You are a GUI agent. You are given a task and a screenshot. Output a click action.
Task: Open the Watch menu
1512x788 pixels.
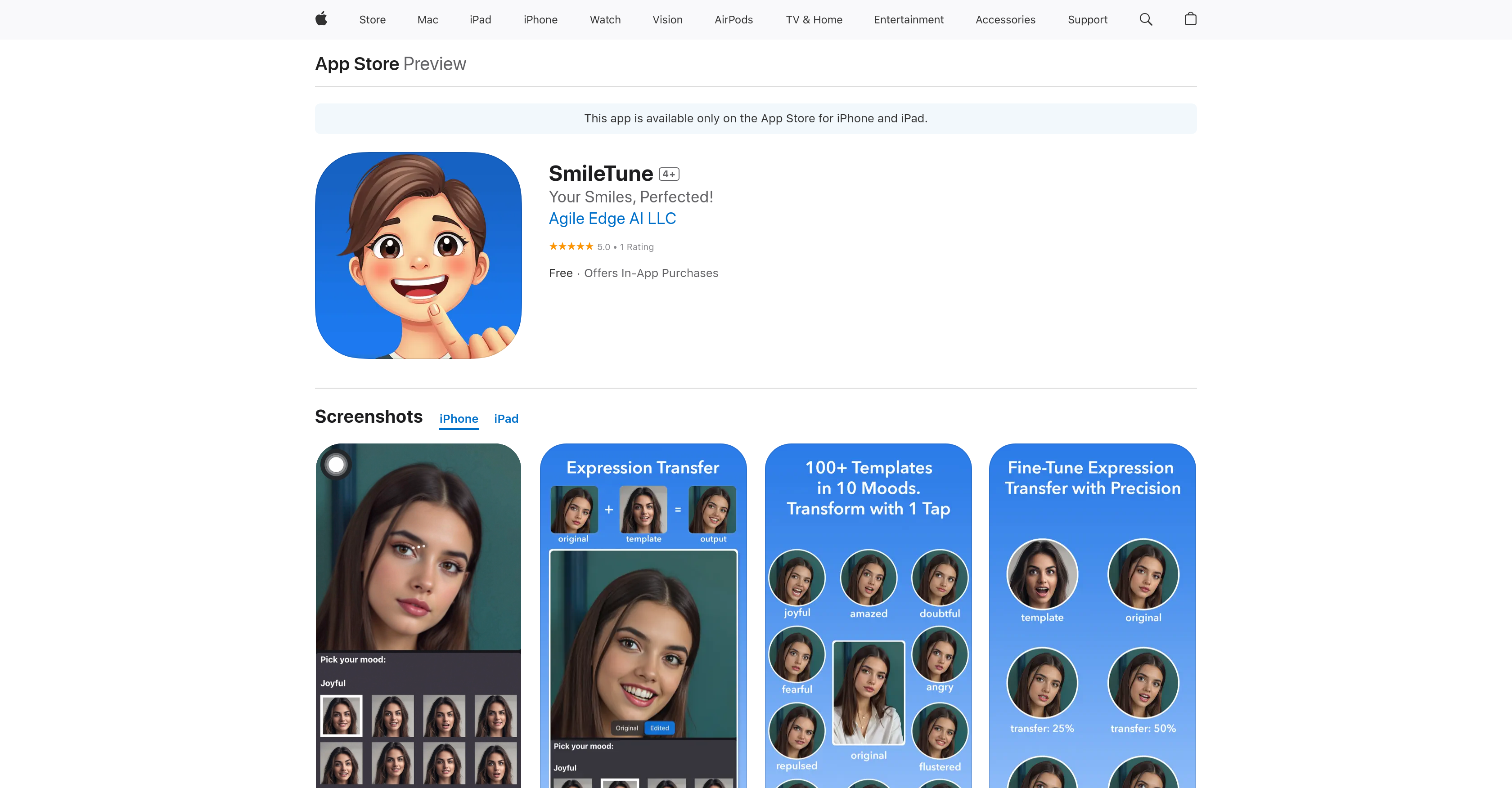click(x=604, y=19)
